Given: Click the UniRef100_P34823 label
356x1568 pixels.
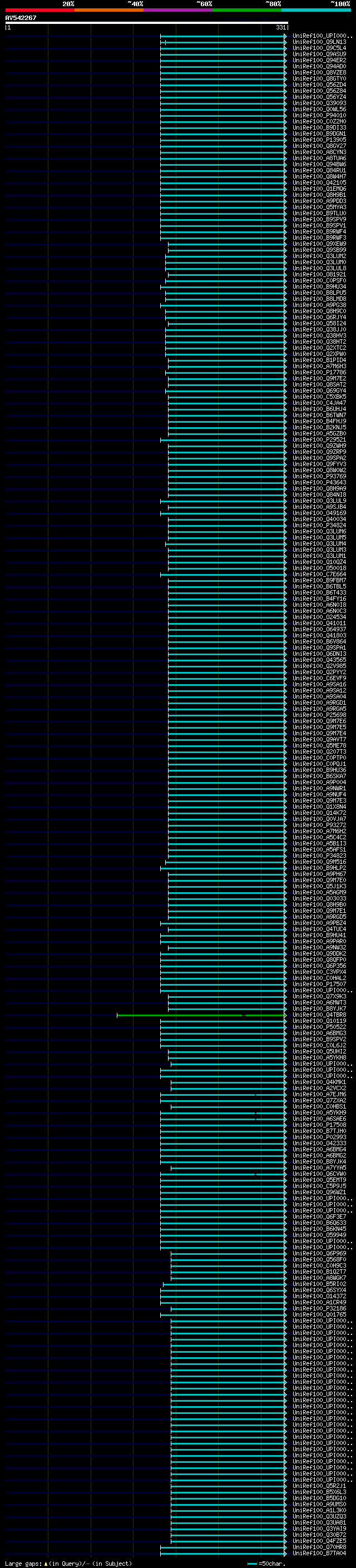Looking at the screenshot, I should [319, 856].
